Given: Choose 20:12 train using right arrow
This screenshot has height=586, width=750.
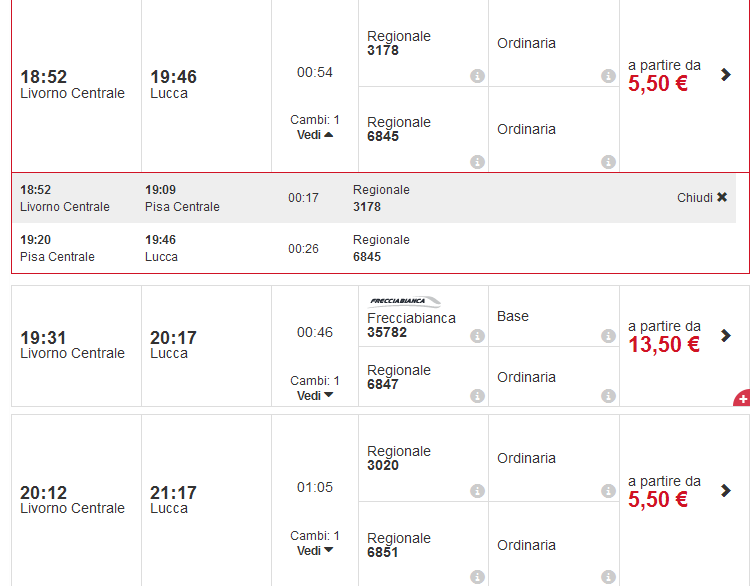Looking at the screenshot, I should click(726, 490).
